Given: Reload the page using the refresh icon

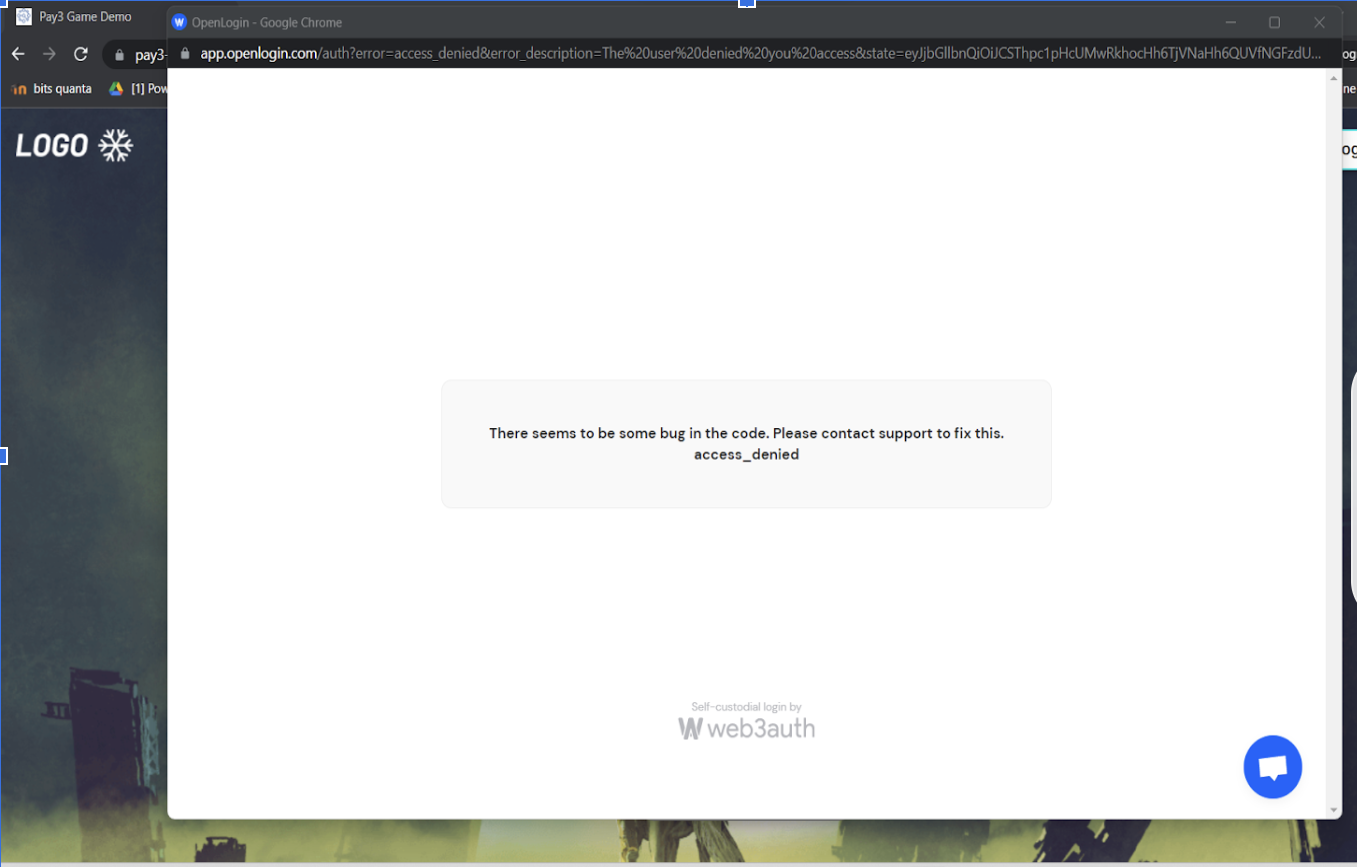Looking at the screenshot, I should (x=81, y=54).
